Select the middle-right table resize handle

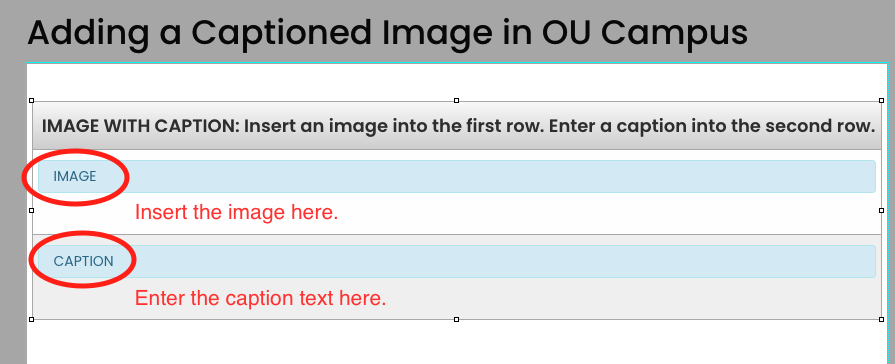click(881, 211)
